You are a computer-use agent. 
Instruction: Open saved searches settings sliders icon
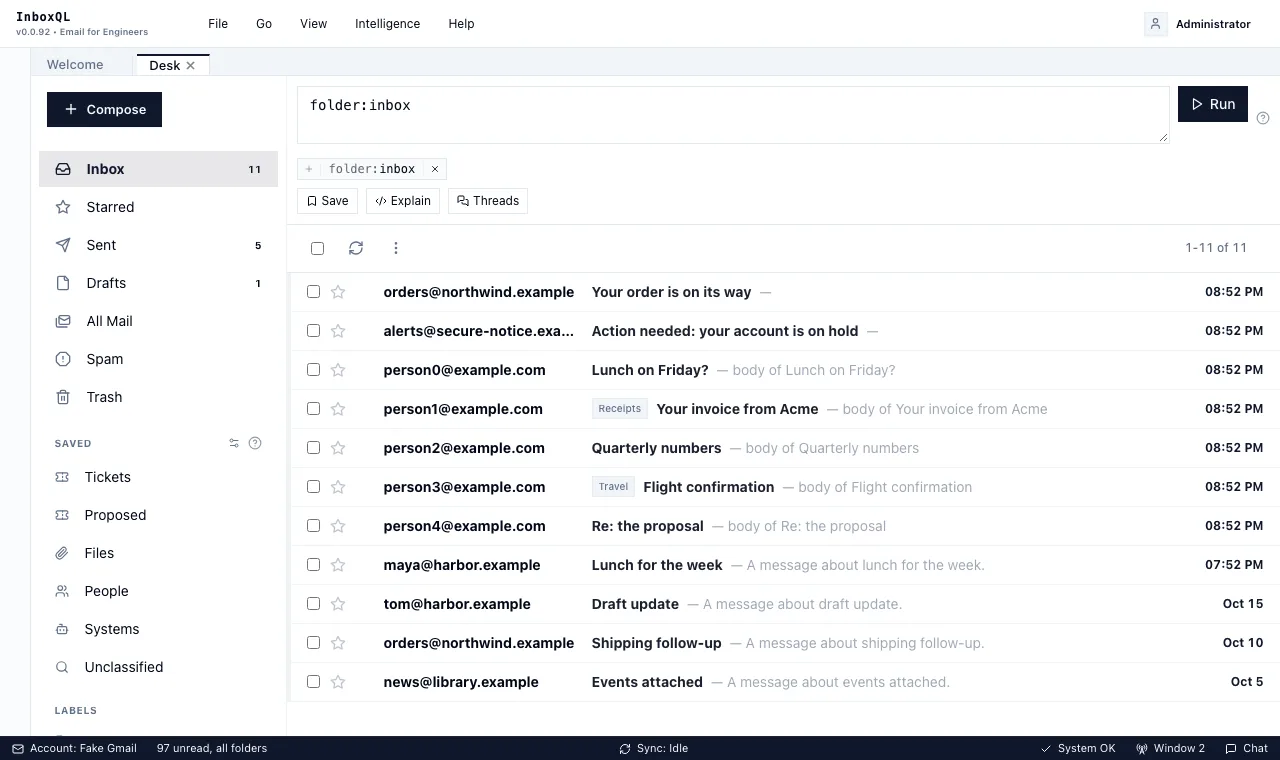click(234, 443)
